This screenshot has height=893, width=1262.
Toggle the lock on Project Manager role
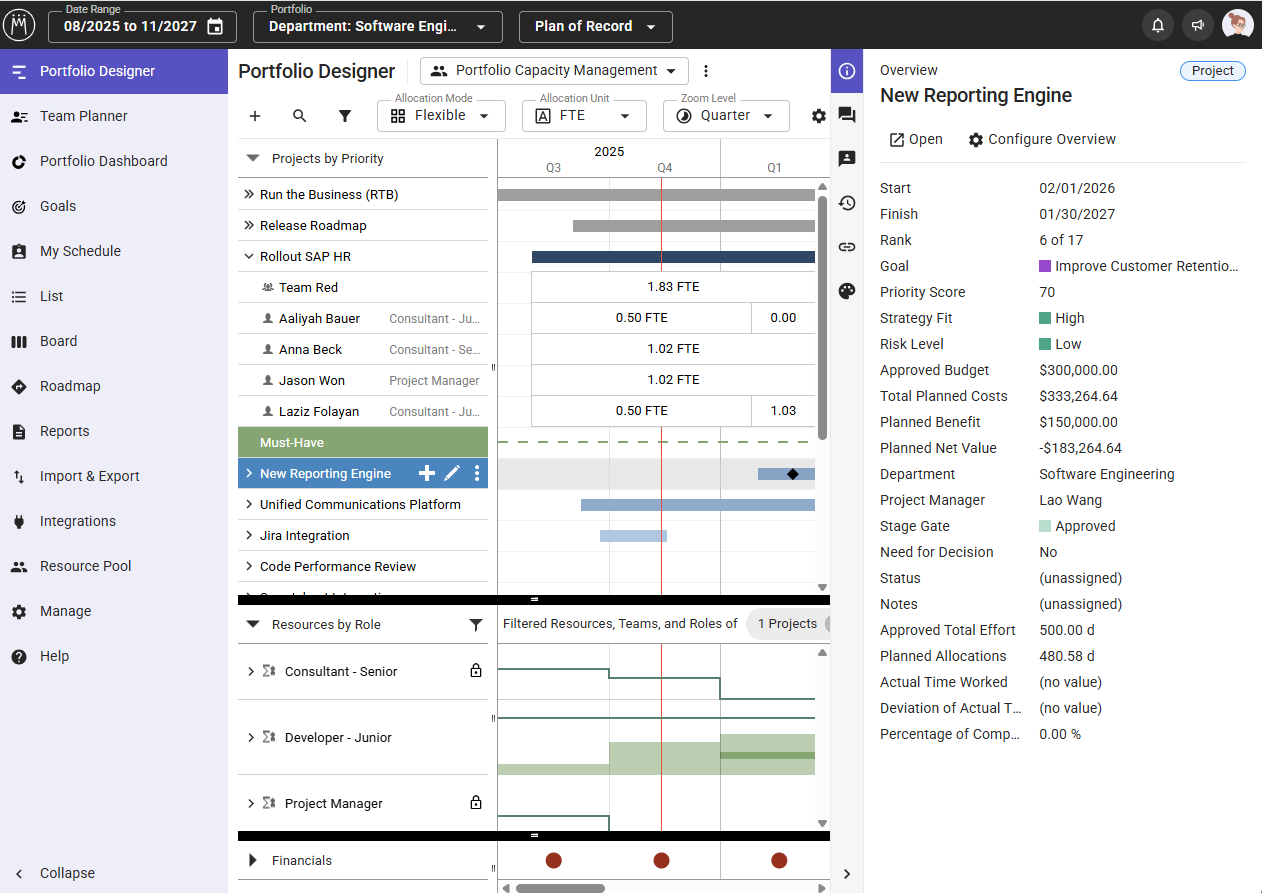[476, 803]
